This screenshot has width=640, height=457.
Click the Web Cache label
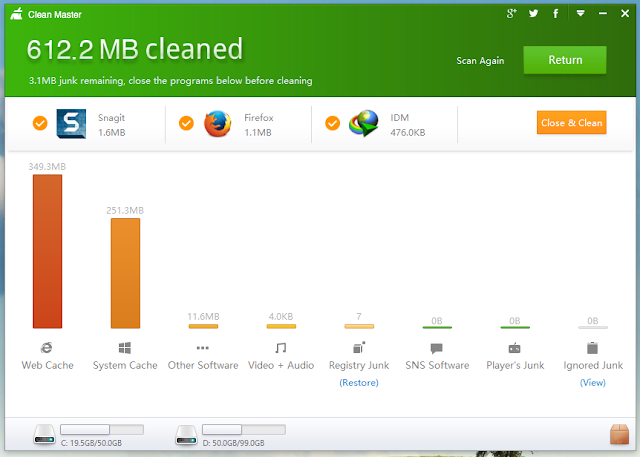point(47,365)
